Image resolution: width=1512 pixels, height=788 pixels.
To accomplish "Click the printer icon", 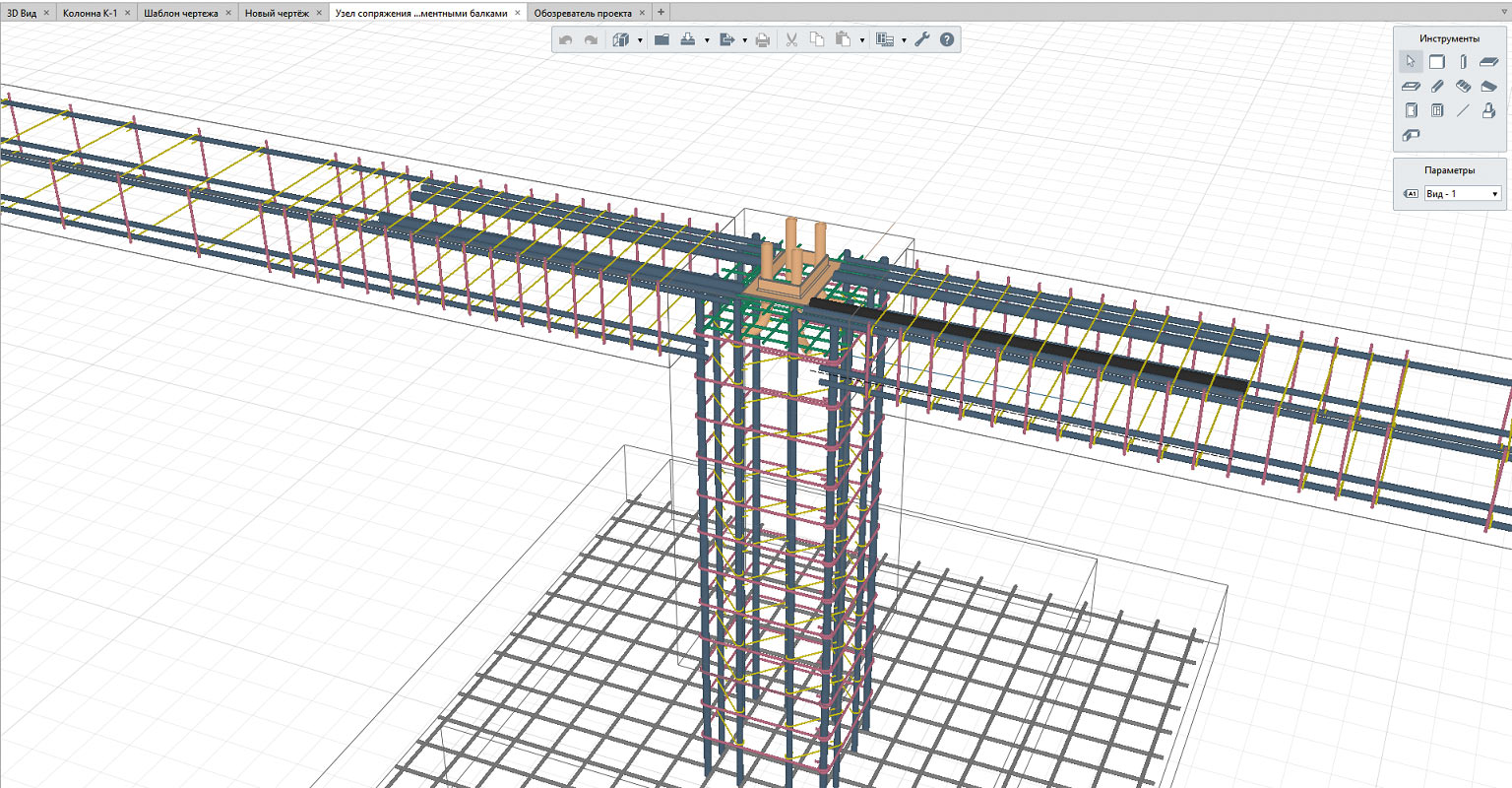I will tap(762, 40).
